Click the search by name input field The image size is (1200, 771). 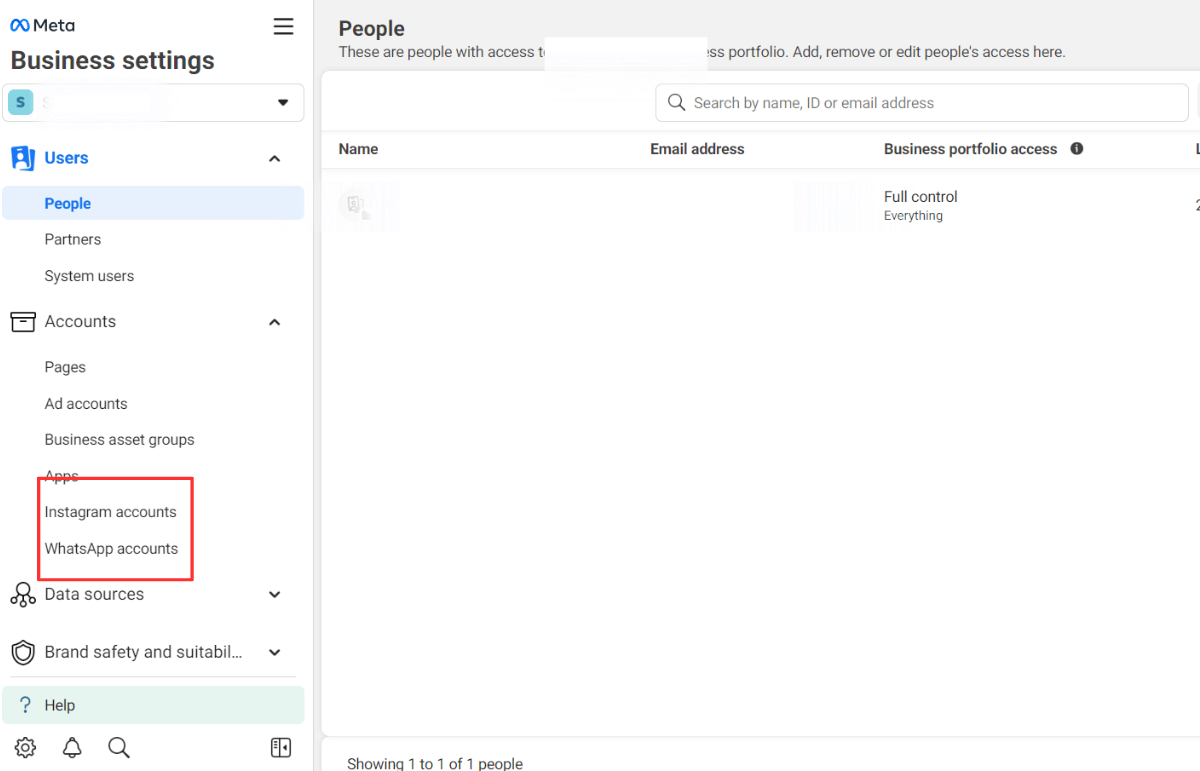922,102
